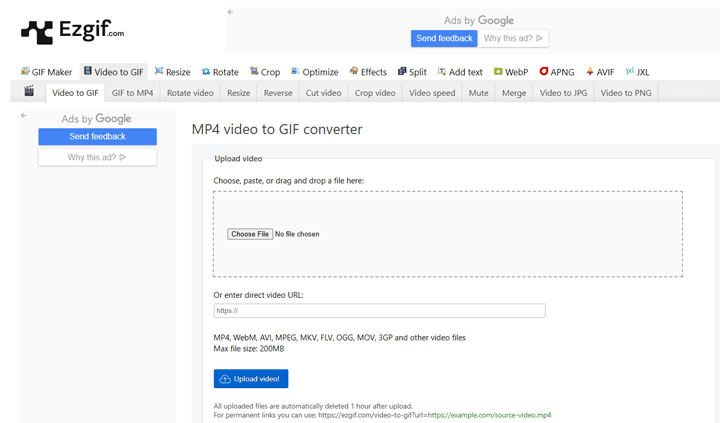This screenshot has height=423, width=720.
Task: Switch to Video to JPG tab
Action: pyautogui.click(x=563, y=93)
